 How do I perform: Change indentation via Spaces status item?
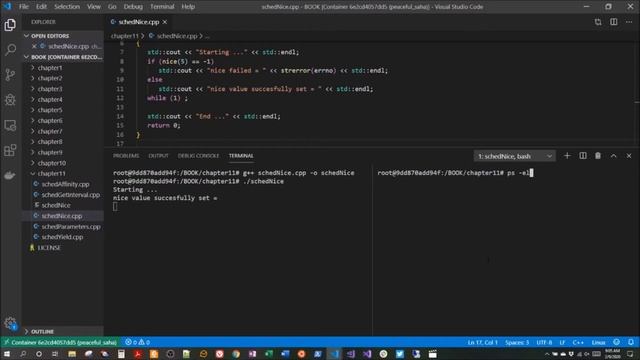pyautogui.click(x=517, y=342)
